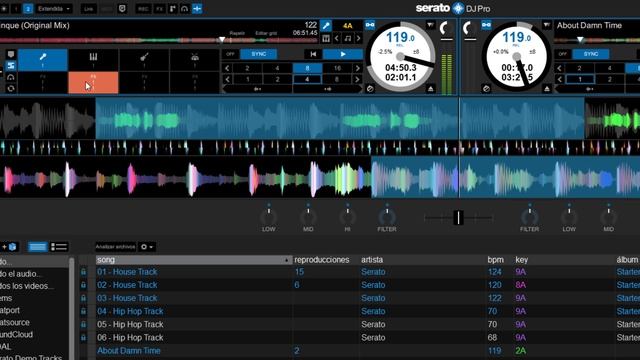Jump to previous track start on left deck
Image resolution: width=640 pixels, height=360 pixels.
[x=313, y=54]
